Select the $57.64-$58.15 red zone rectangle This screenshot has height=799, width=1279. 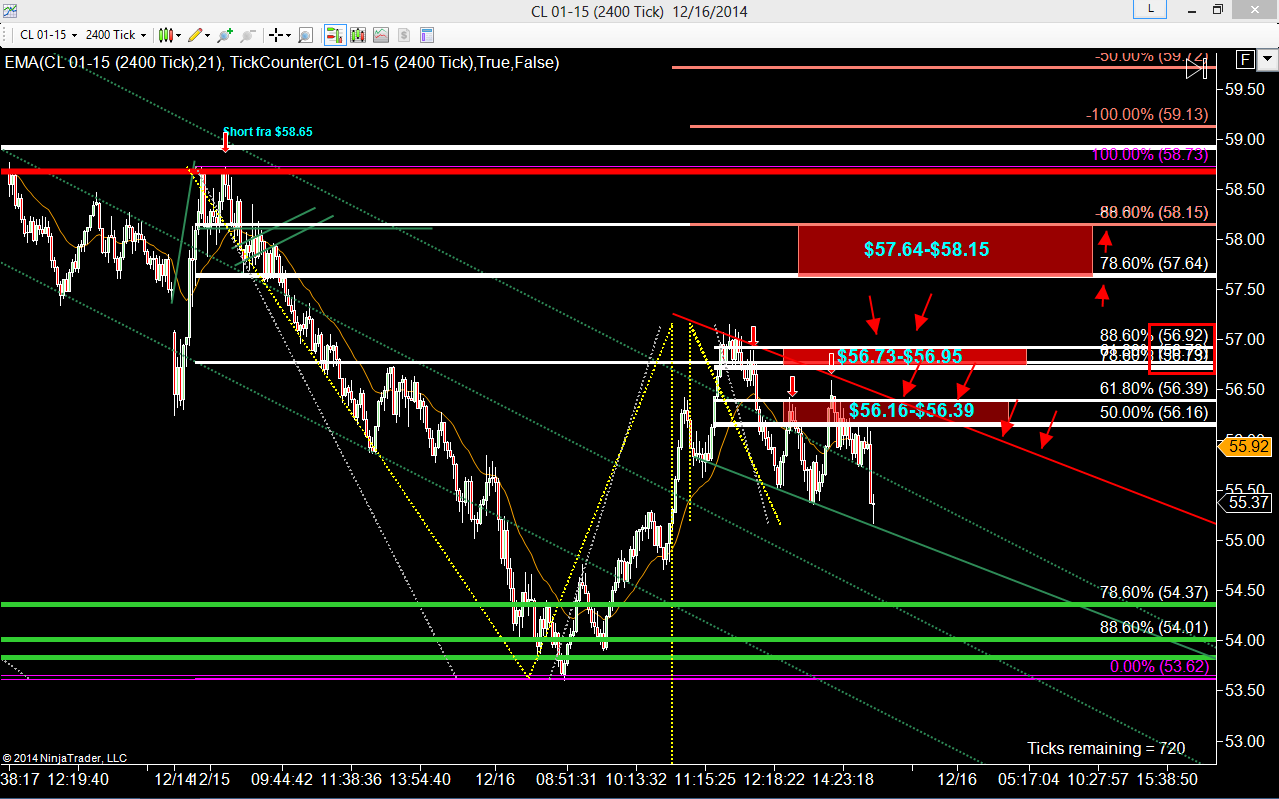click(x=945, y=249)
